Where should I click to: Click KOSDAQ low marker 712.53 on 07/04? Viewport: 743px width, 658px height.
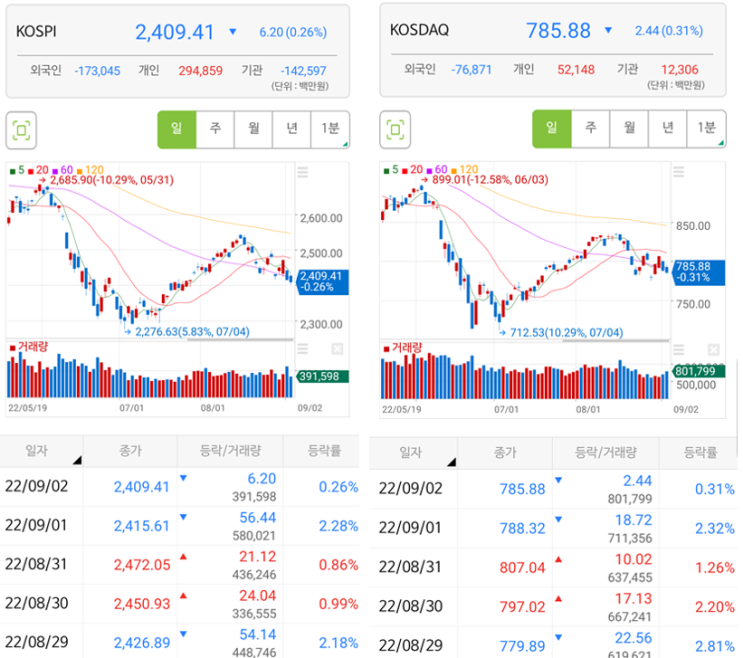(x=562, y=333)
